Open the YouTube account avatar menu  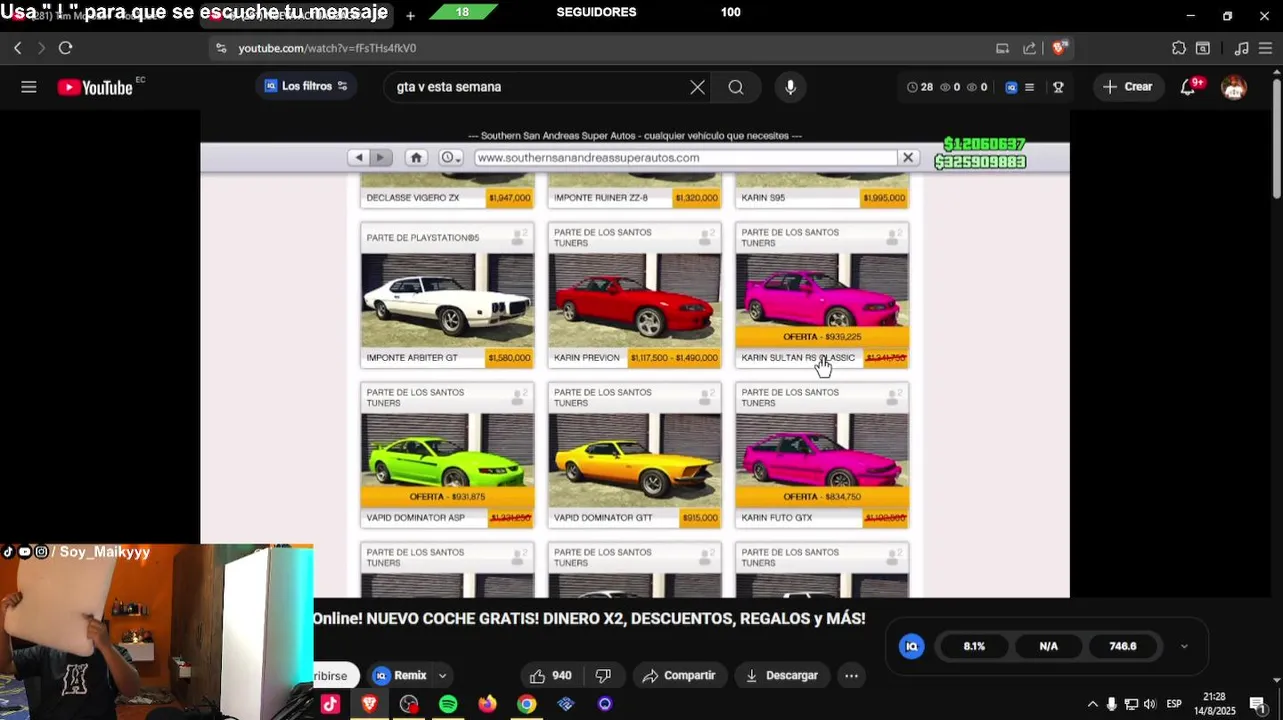point(1234,87)
